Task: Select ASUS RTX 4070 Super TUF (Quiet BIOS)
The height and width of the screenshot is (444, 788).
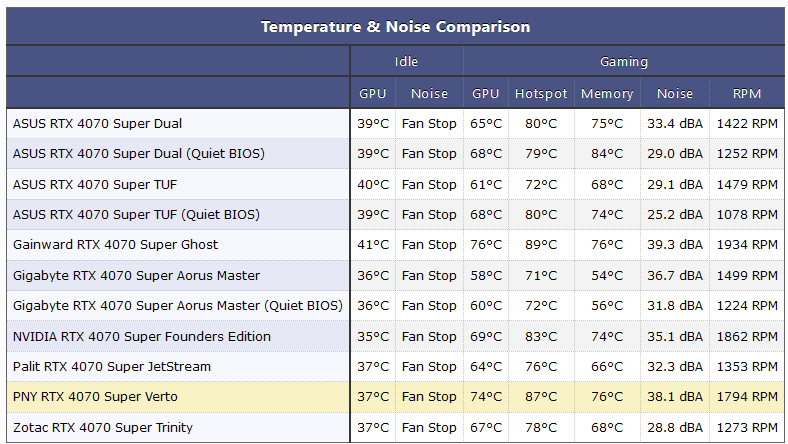Action: pos(135,215)
